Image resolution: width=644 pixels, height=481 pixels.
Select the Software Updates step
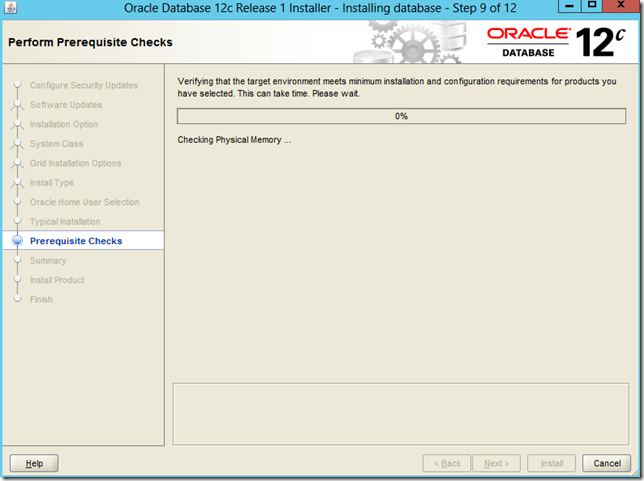tap(66, 105)
